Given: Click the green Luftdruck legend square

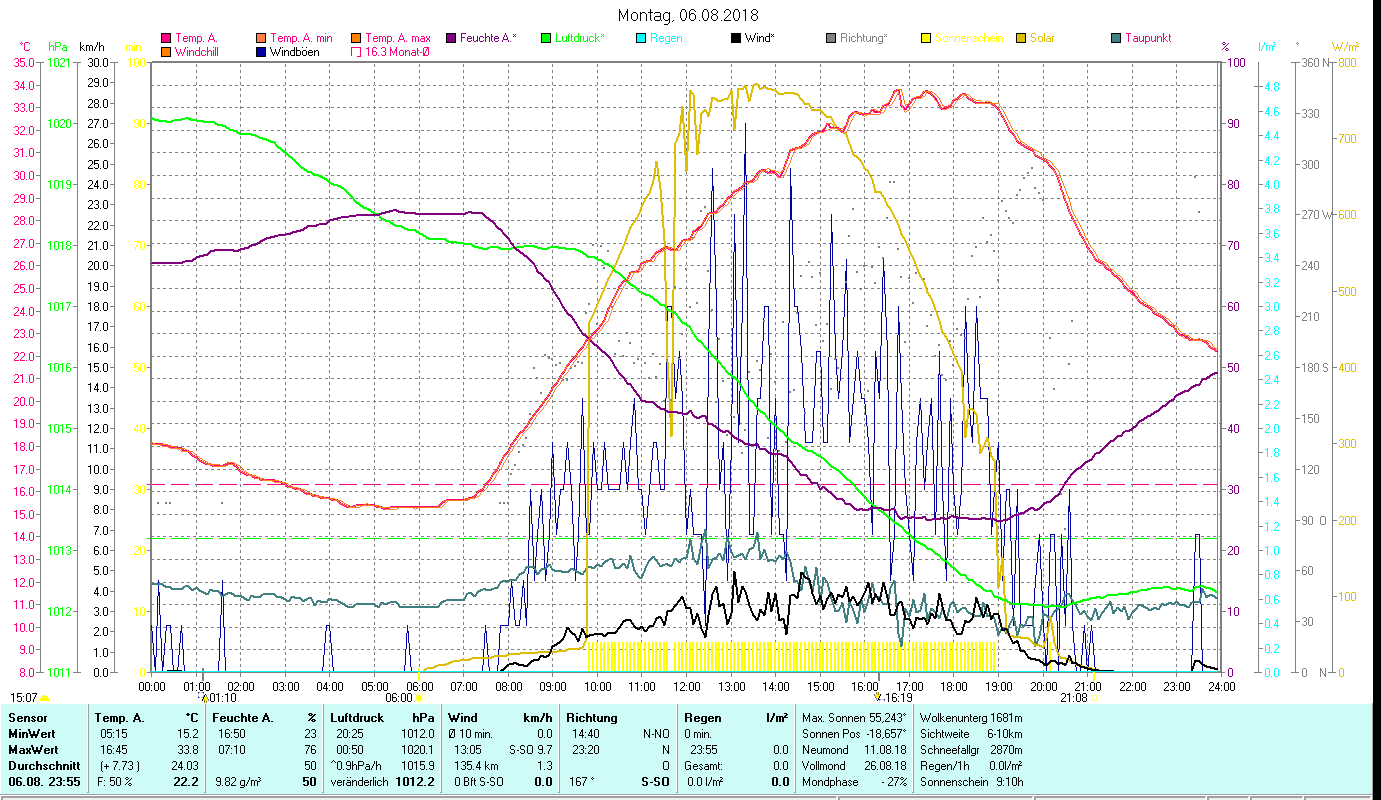Looking at the screenshot, I should 546,39.
